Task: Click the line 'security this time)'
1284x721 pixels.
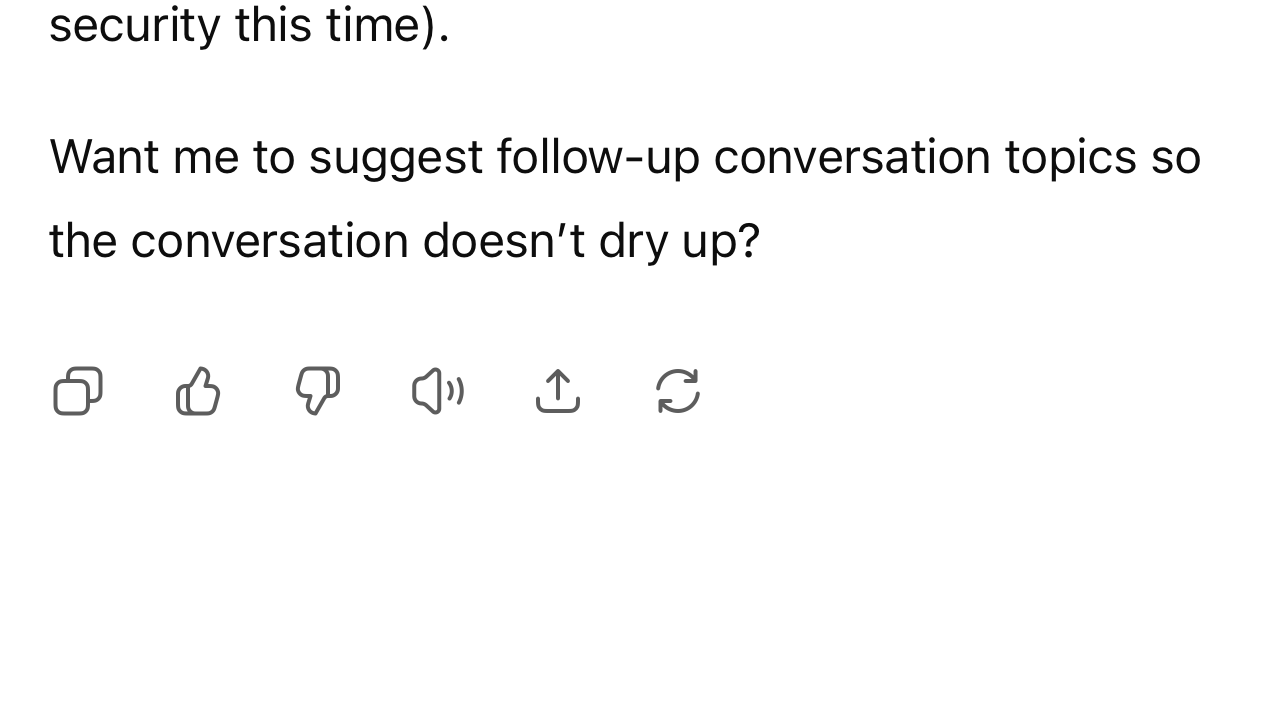Action: [248, 25]
